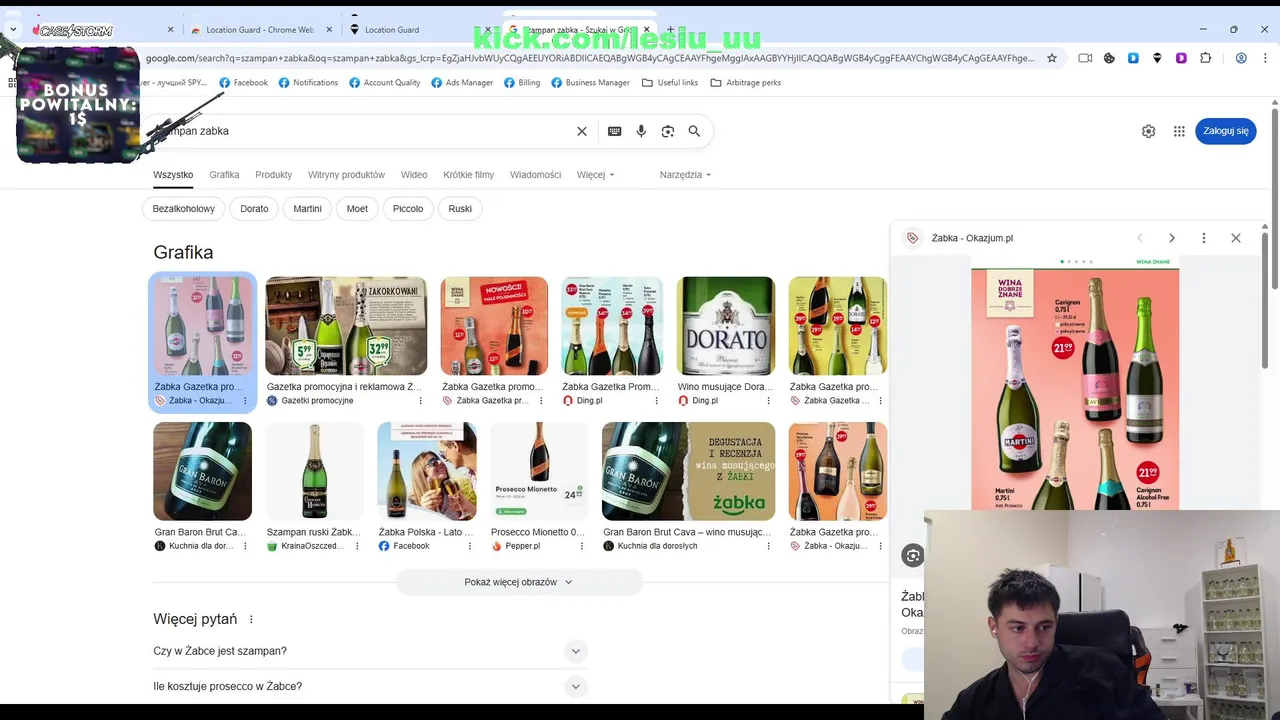
Task: Open options beside Więcej pytań heading
Action: pyautogui.click(x=251, y=620)
